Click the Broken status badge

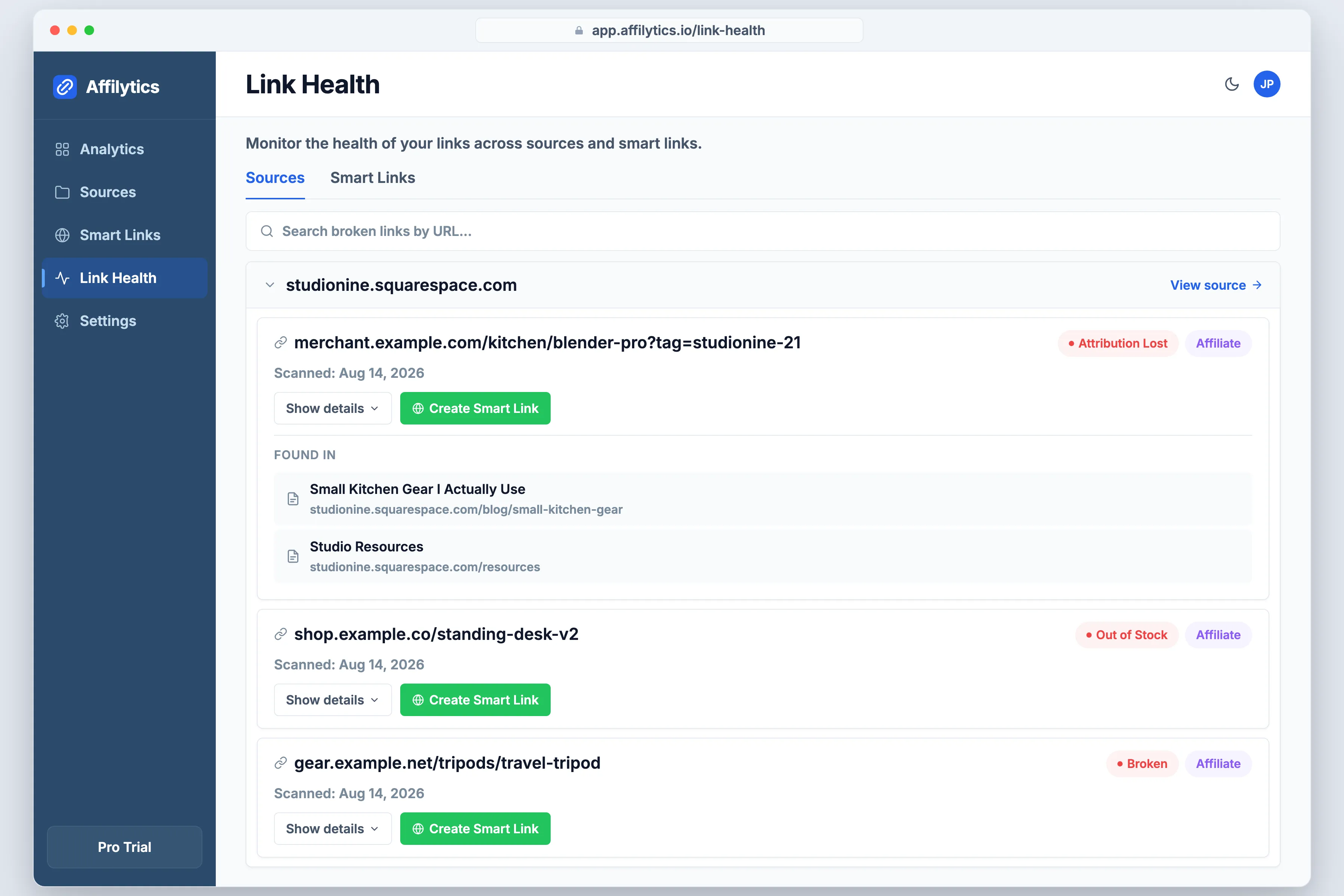pos(1142,763)
